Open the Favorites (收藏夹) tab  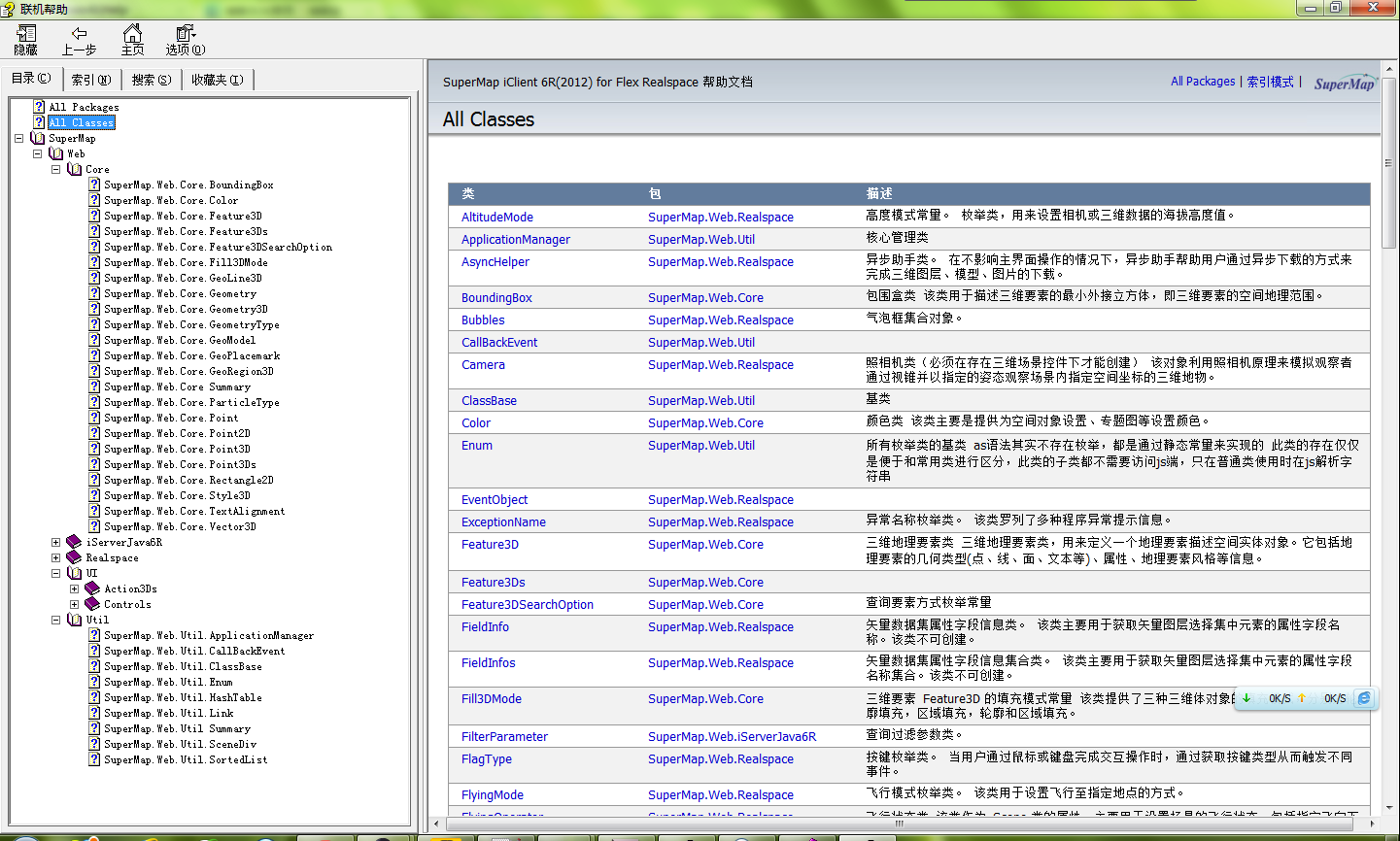[217, 80]
